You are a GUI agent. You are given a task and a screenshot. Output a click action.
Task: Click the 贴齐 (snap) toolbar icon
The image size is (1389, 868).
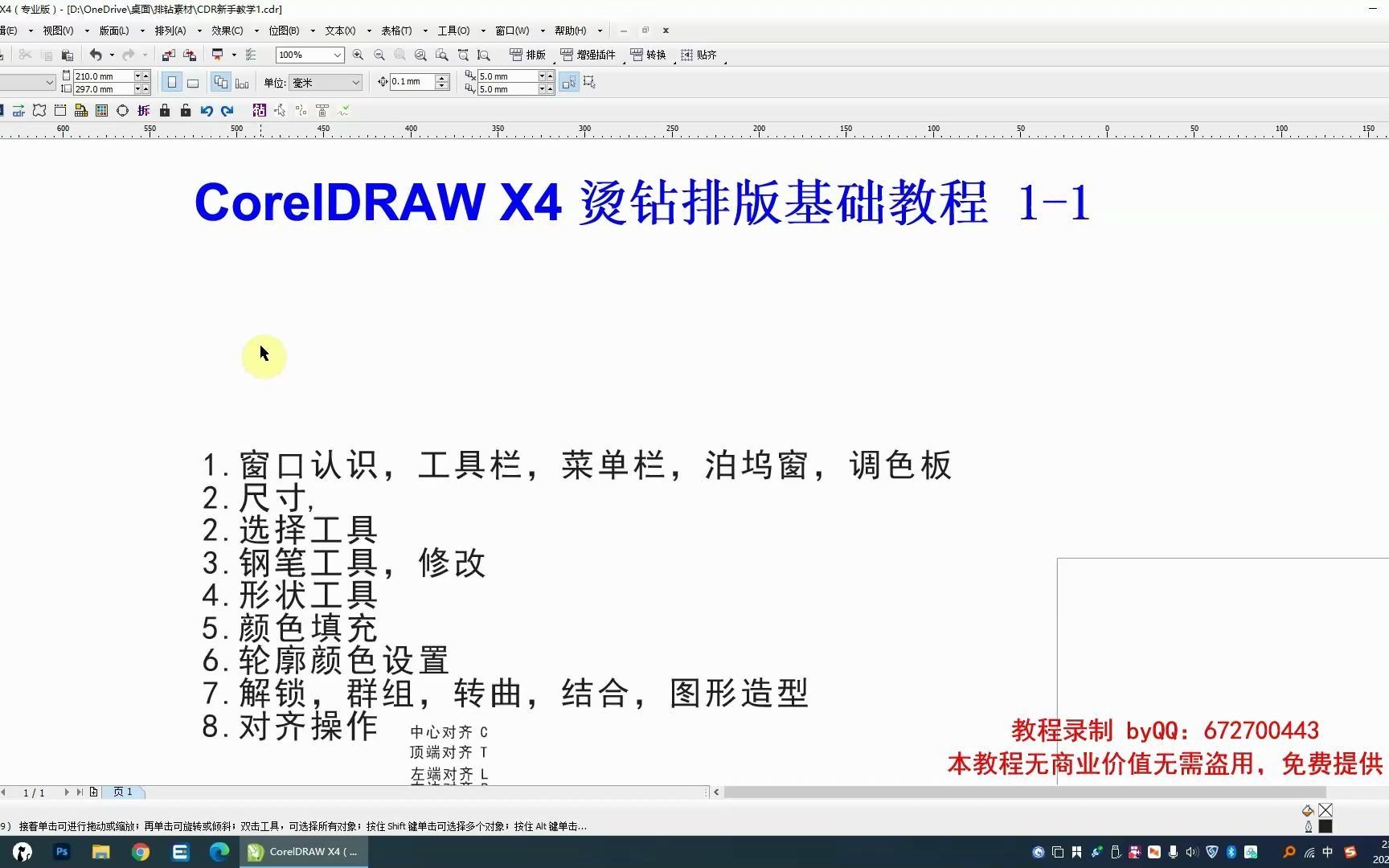pyautogui.click(x=699, y=55)
